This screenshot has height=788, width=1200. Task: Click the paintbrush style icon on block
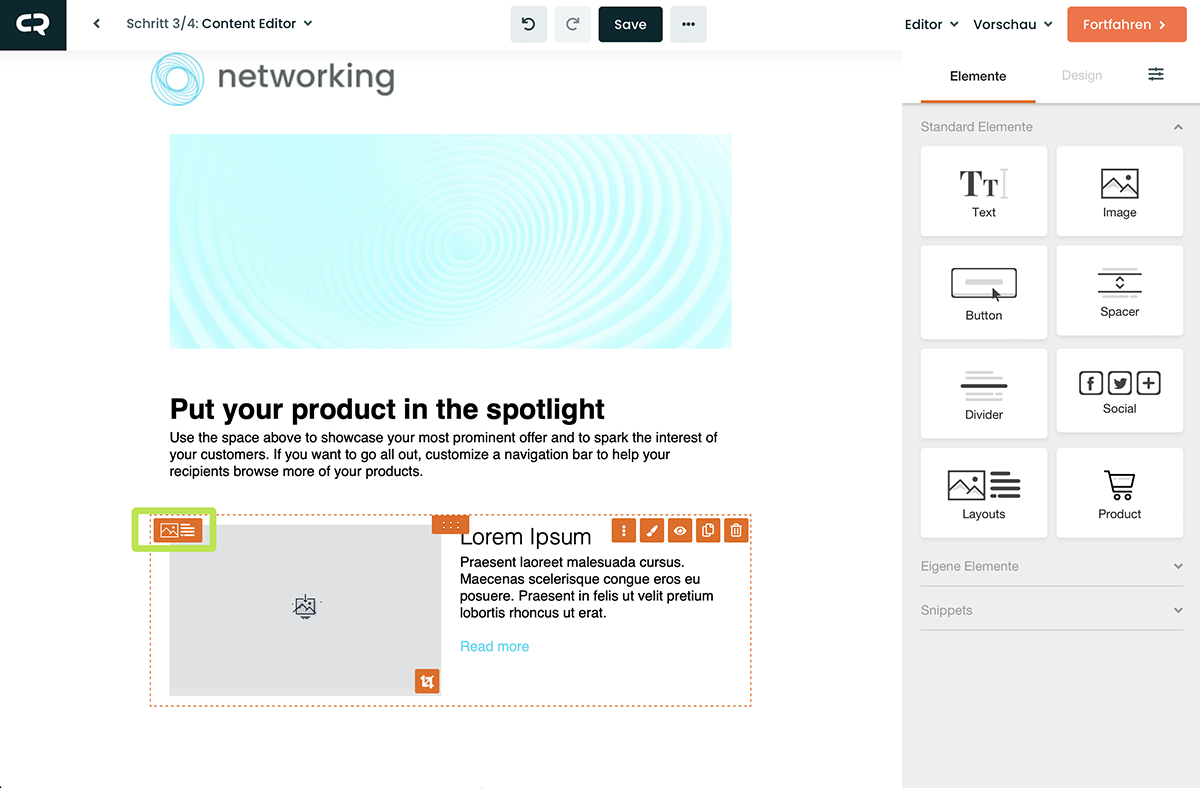(651, 531)
